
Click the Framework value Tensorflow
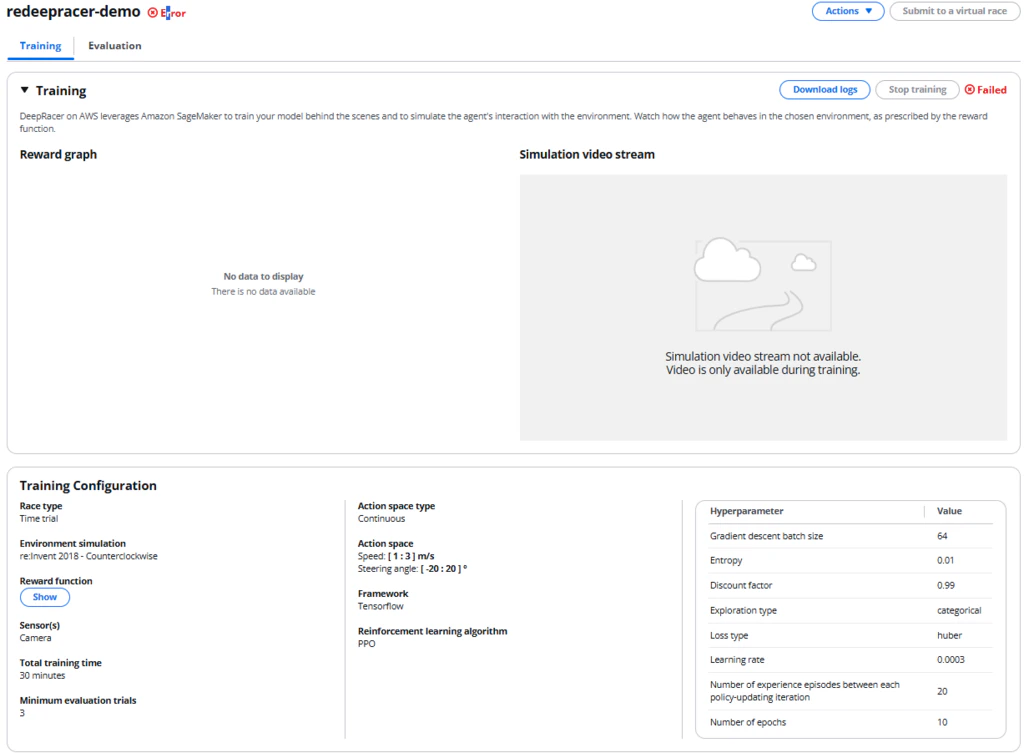381,607
